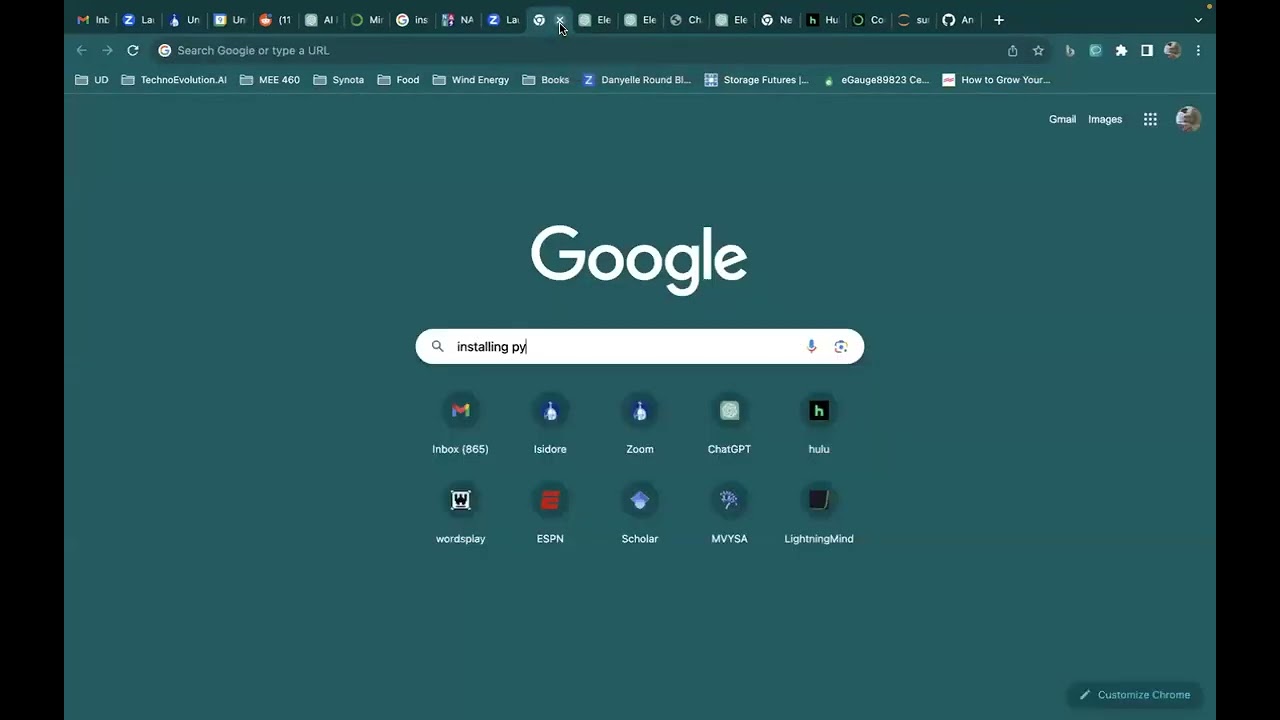Screen dimensions: 1280x720
Task: Switch to the Google 'ins' tab
Action: click(x=412, y=20)
